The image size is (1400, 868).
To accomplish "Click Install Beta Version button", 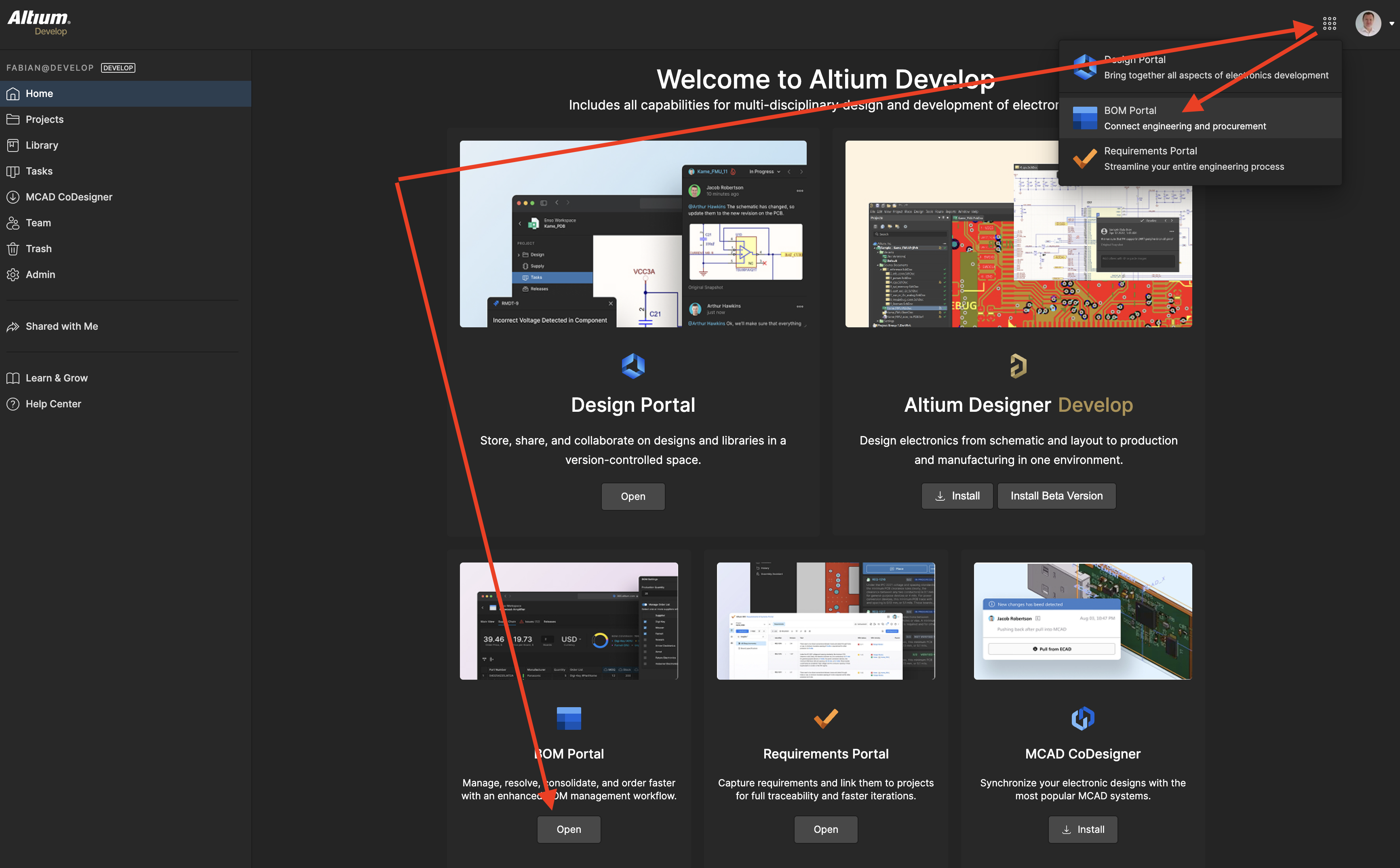I will click(x=1056, y=496).
